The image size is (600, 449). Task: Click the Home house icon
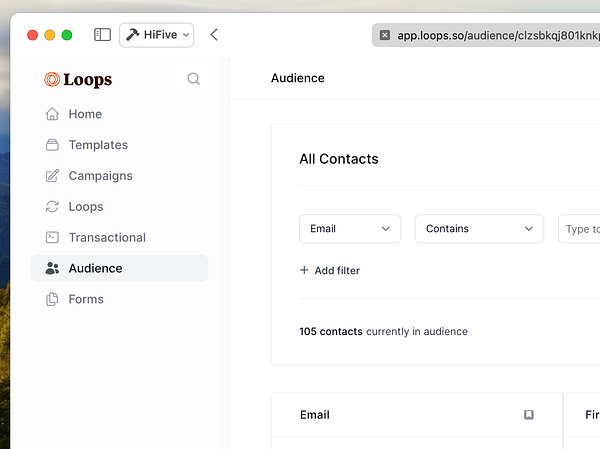point(53,114)
